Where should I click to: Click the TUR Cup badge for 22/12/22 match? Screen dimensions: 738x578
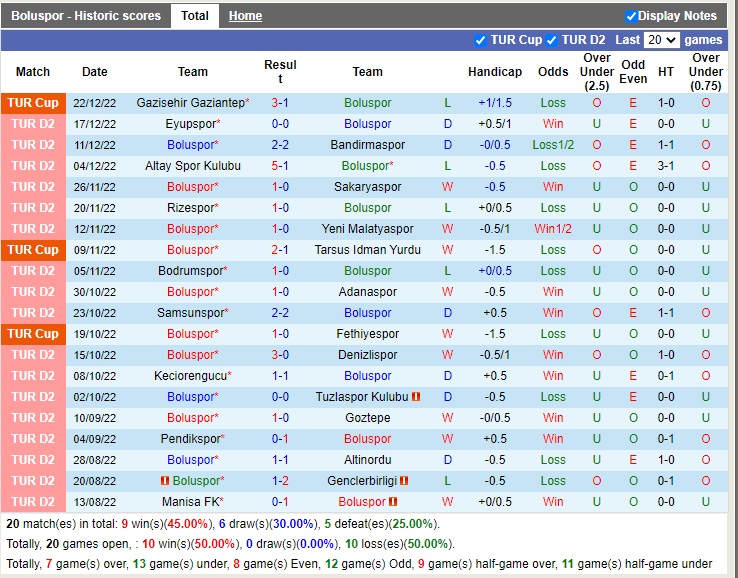click(x=33, y=103)
